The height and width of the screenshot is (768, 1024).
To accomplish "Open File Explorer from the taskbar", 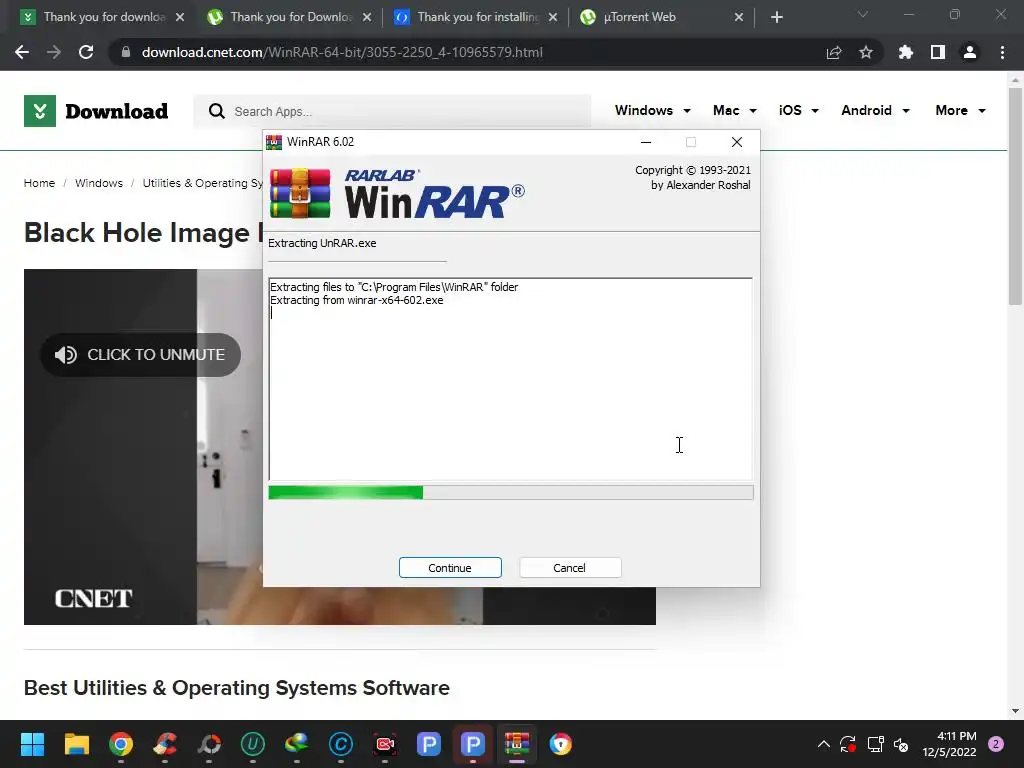I will pos(76,744).
